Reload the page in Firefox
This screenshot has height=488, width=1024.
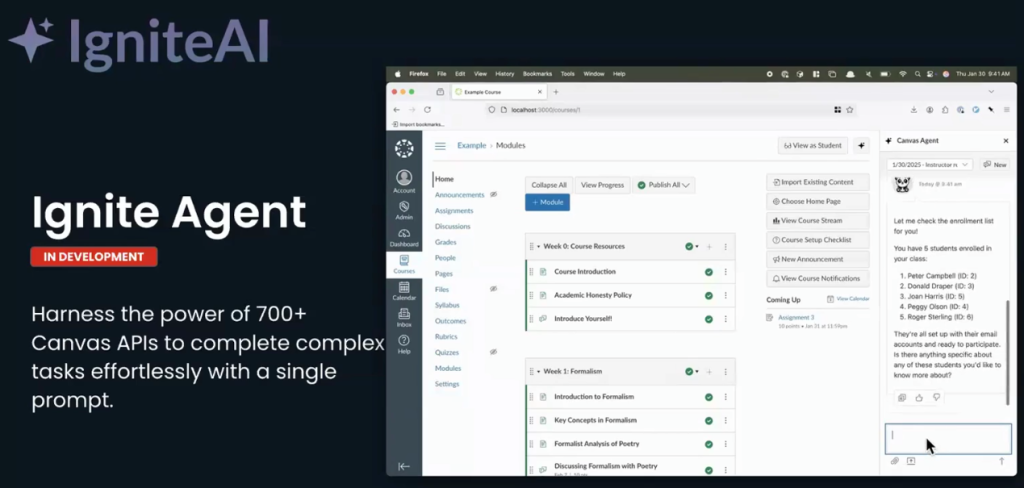click(427, 110)
